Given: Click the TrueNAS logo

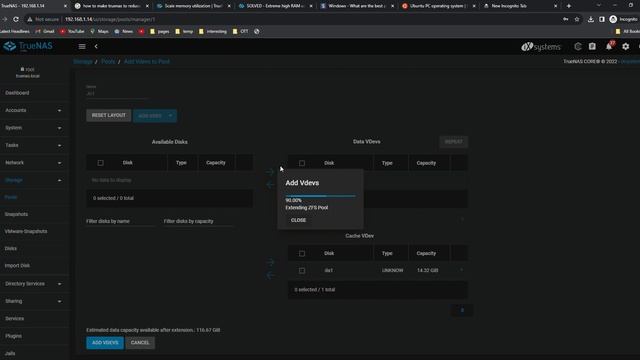Looking at the screenshot, I should point(28,46).
